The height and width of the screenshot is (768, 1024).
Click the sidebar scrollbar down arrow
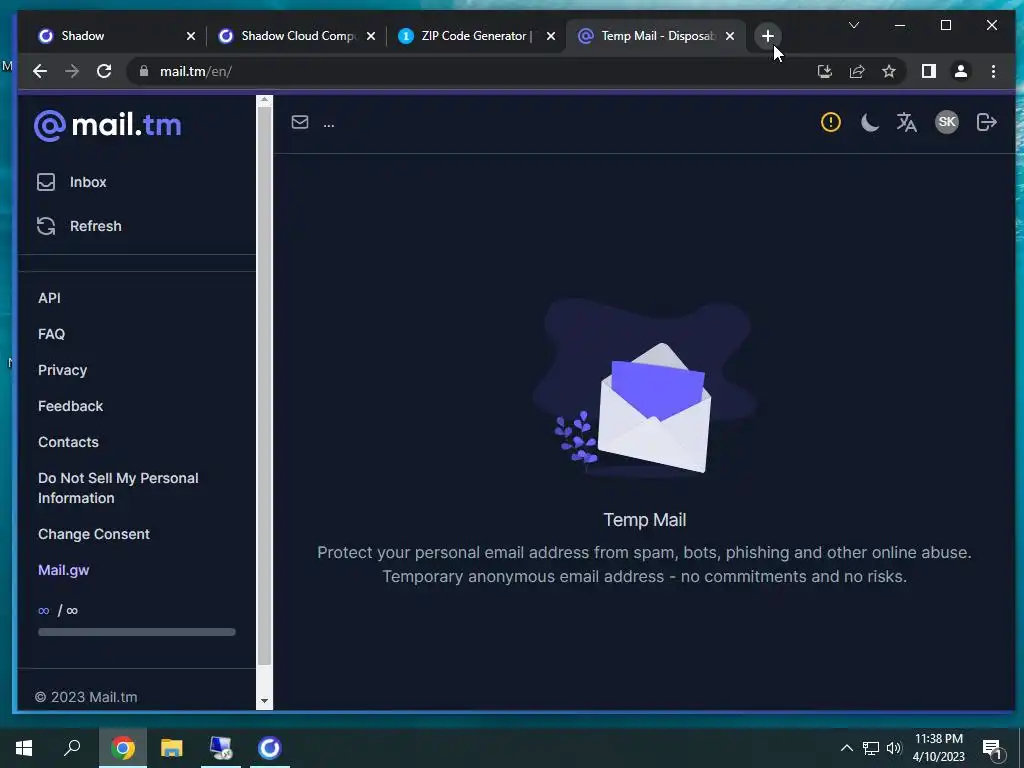click(264, 701)
